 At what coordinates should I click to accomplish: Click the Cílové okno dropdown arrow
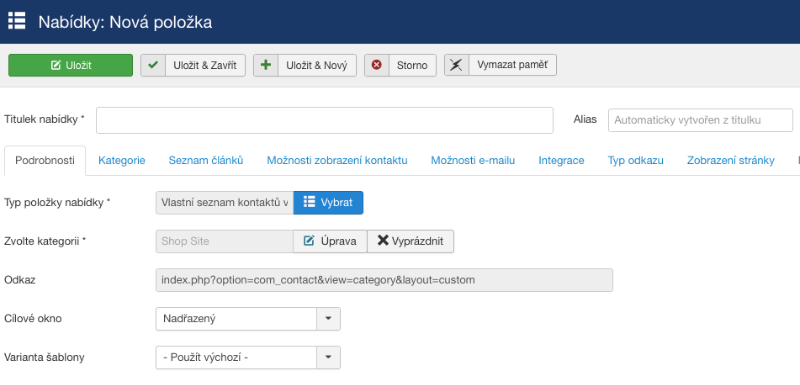[328, 319]
